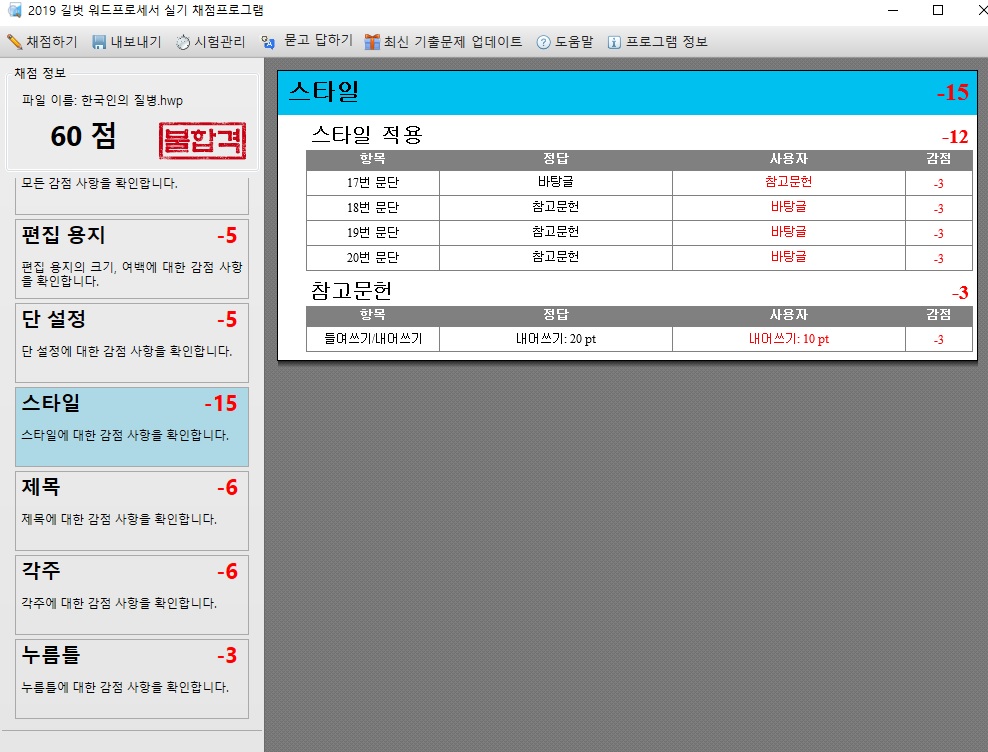This screenshot has width=988, height=752.
Task: Click the 사용자 column header in 참고문헌 table
Action: pyautogui.click(x=788, y=315)
